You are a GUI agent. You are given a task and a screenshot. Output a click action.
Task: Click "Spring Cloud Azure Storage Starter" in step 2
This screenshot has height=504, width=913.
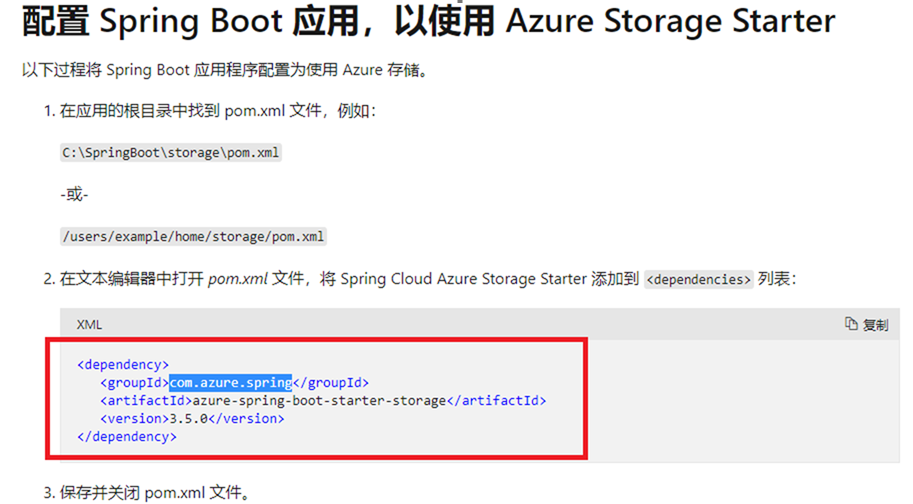click(463, 279)
